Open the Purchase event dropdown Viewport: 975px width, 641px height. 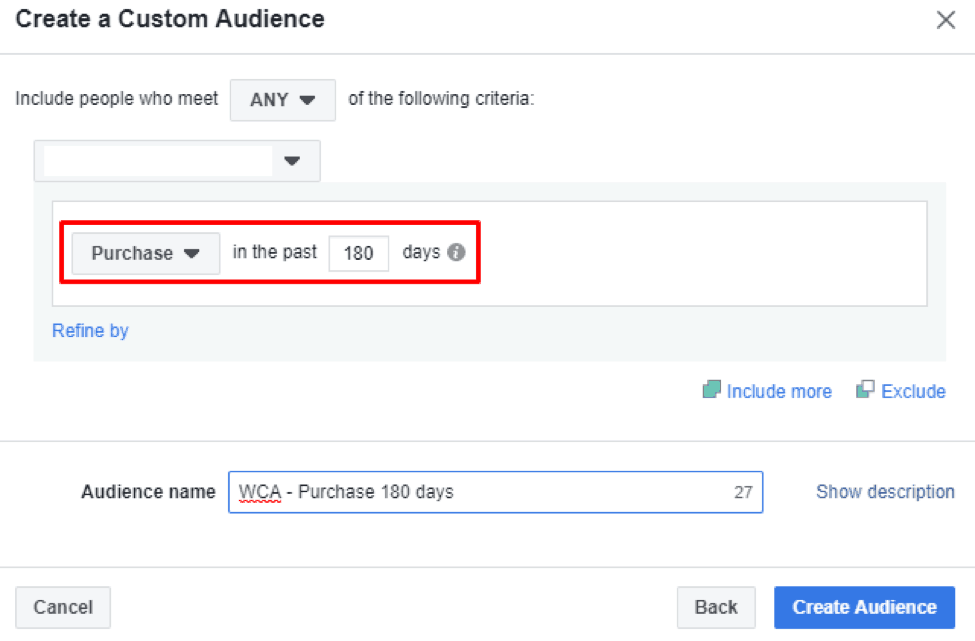(145, 254)
